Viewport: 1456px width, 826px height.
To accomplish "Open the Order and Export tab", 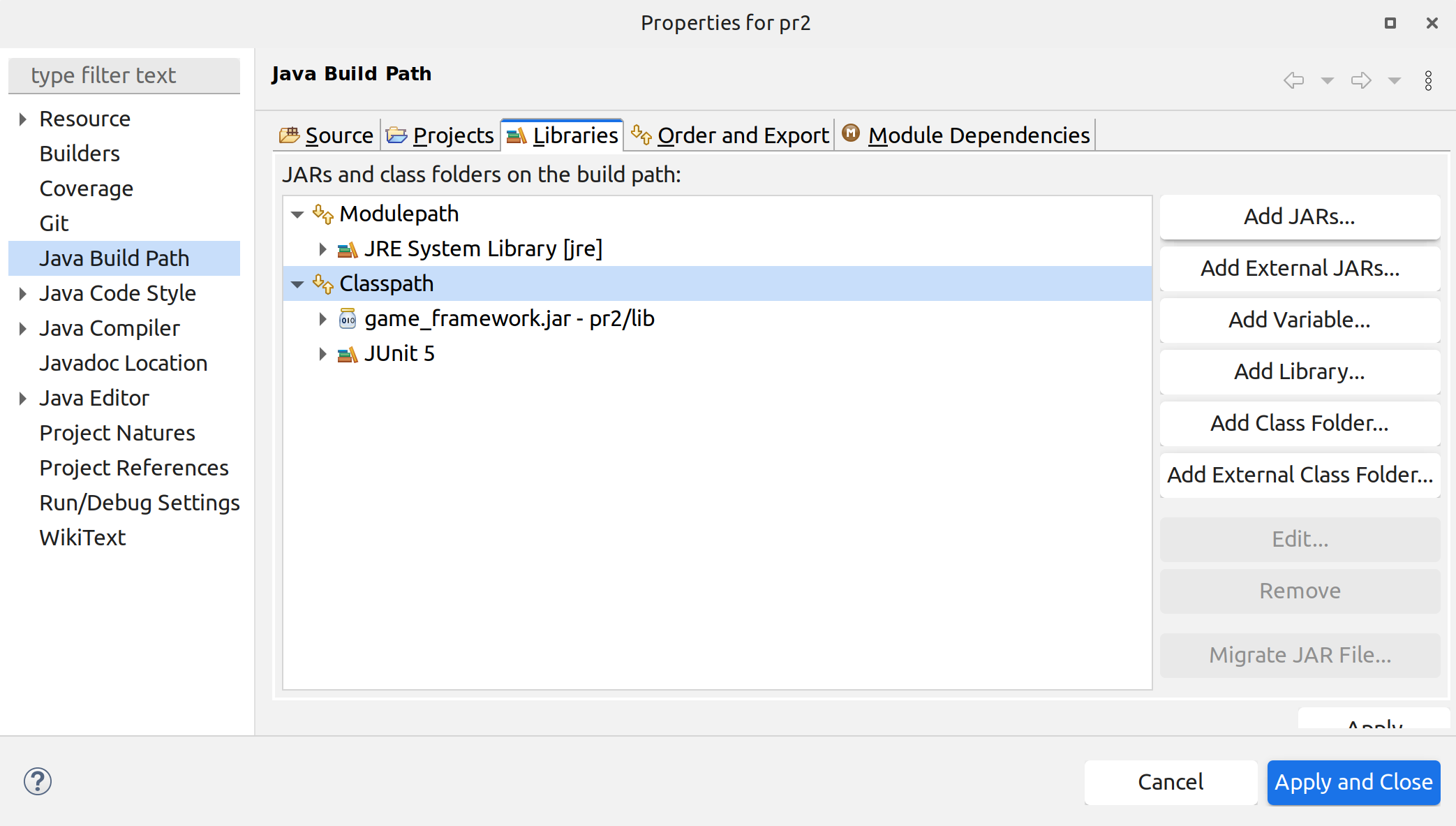I will tap(730, 135).
